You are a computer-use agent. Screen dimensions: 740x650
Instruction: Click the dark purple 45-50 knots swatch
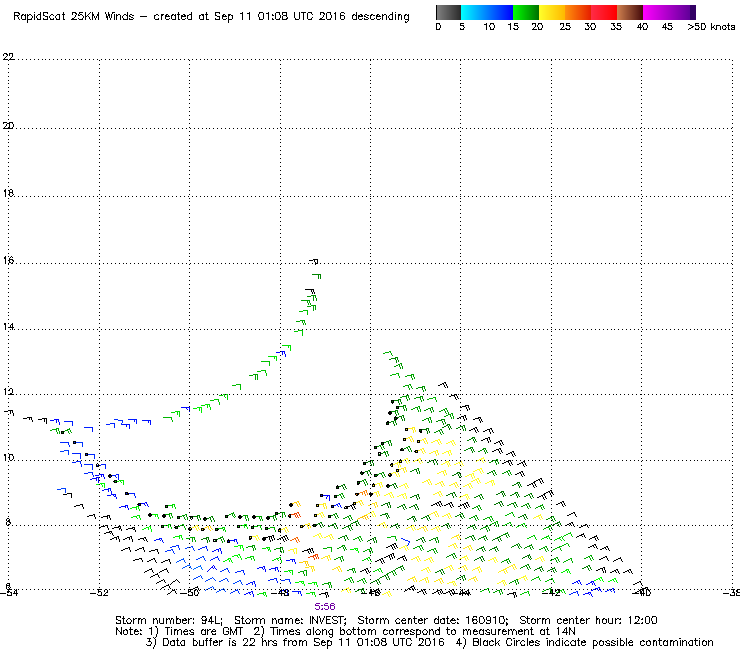coord(682,12)
